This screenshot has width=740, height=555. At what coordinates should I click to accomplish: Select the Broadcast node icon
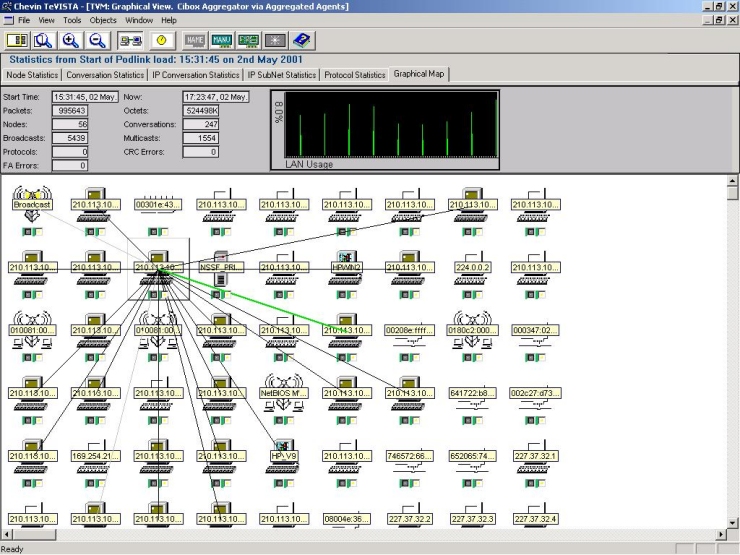click(x=32, y=204)
